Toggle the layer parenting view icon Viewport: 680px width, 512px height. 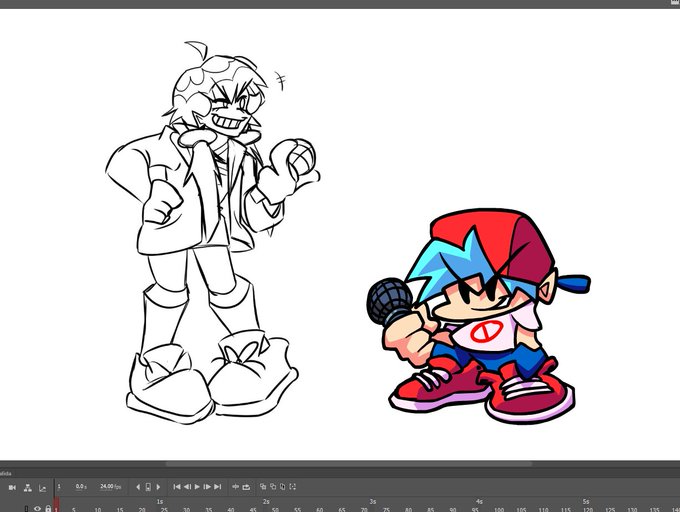coord(28,488)
